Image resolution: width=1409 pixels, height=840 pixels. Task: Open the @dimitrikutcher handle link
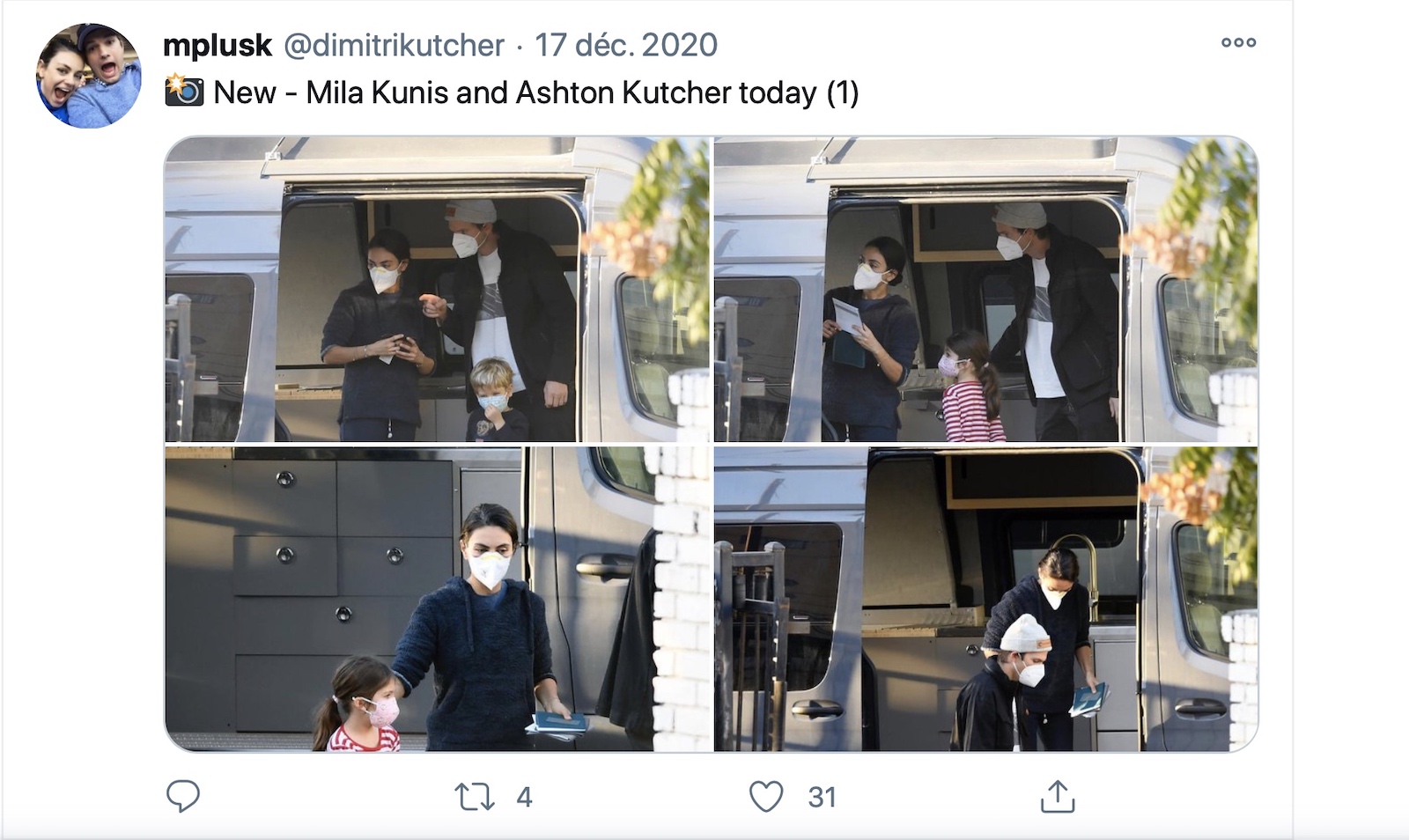394,45
